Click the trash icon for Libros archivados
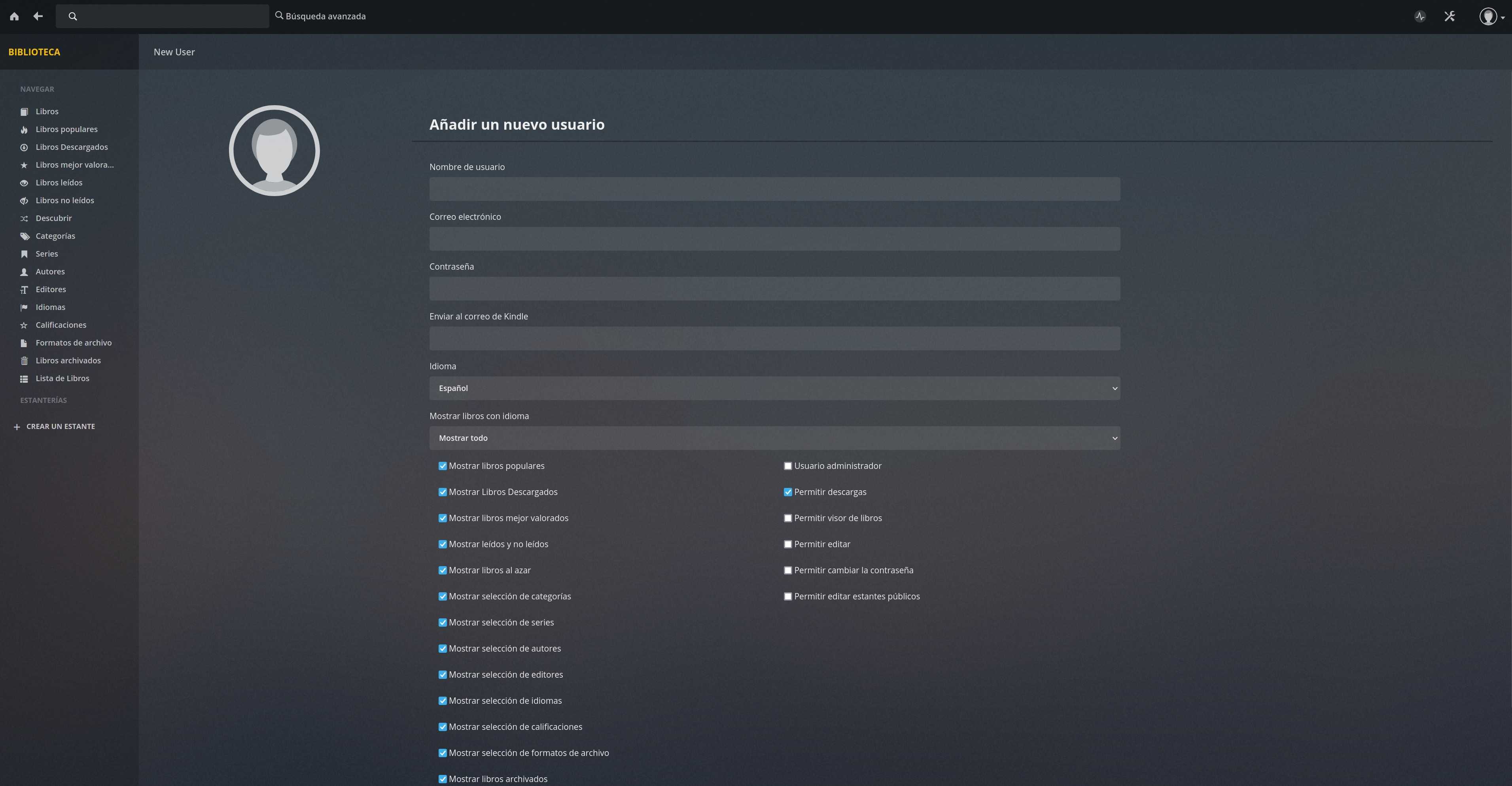The height and width of the screenshot is (786, 1512). (x=24, y=361)
